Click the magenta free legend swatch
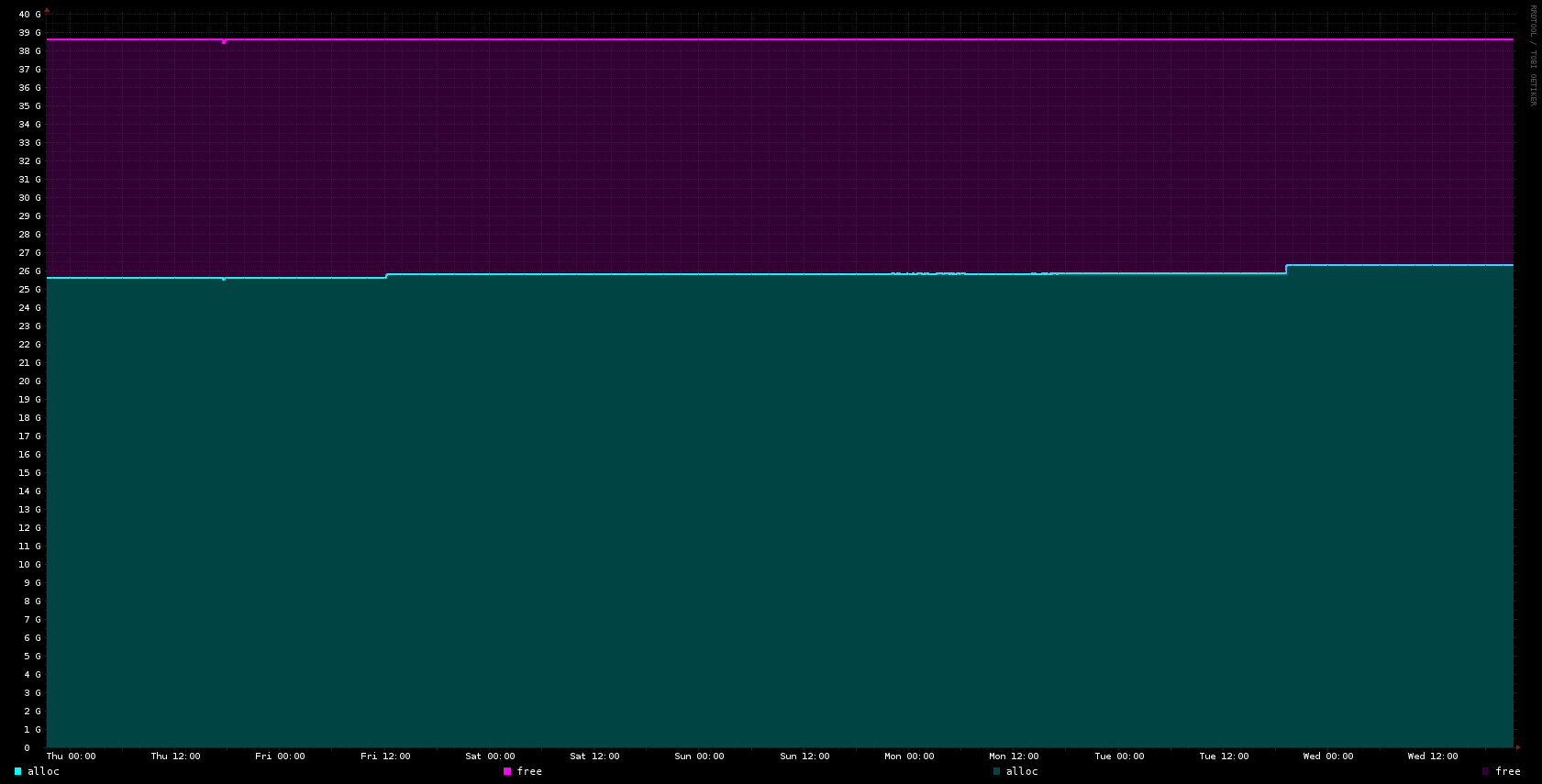1542x784 pixels. (x=507, y=771)
